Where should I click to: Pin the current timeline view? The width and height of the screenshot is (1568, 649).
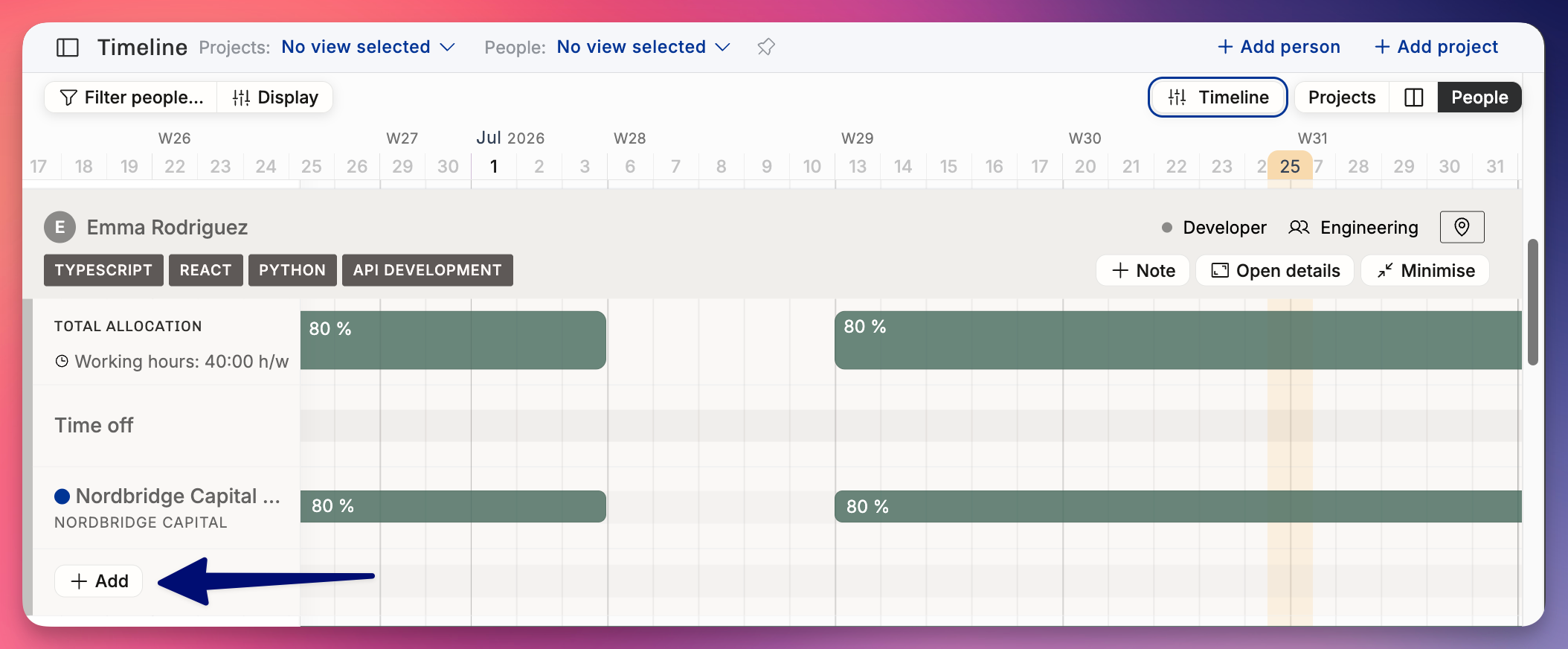click(x=766, y=48)
